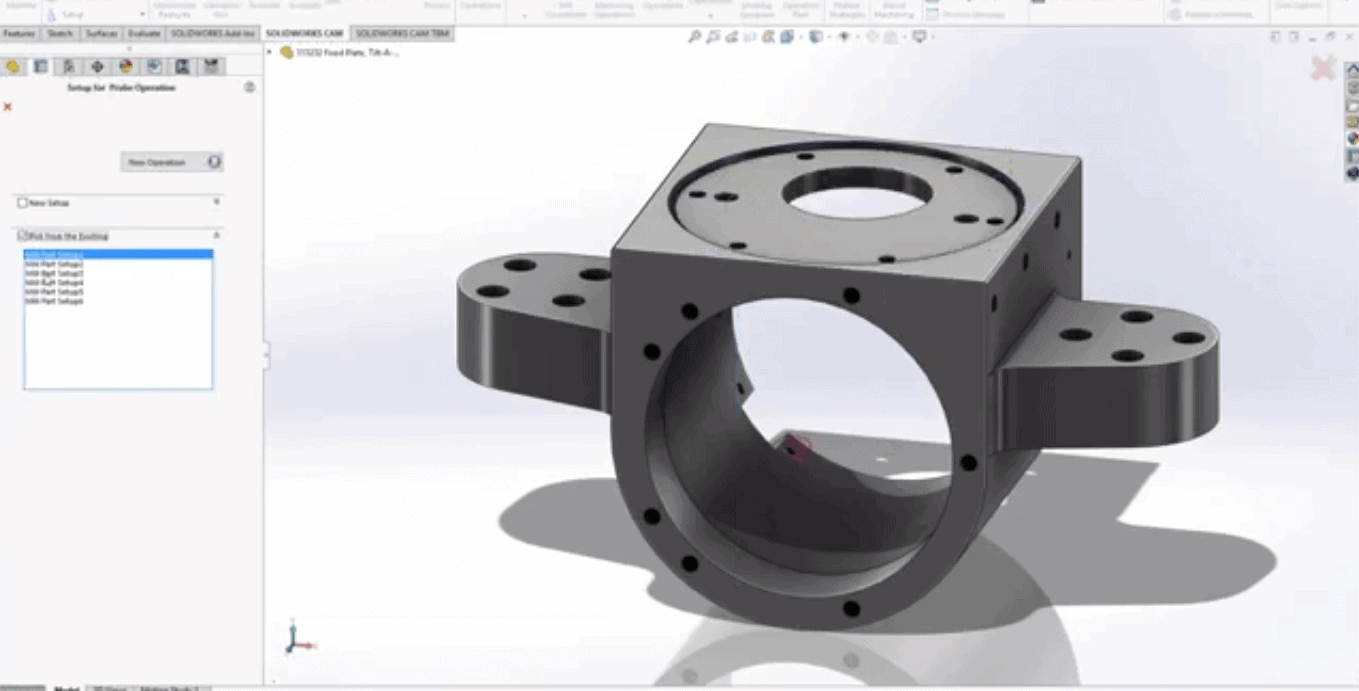Viewport: 1359px width, 691px height.
Task: Select Mill Part Setup5 in the list
Action: pyautogui.click(x=118, y=292)
